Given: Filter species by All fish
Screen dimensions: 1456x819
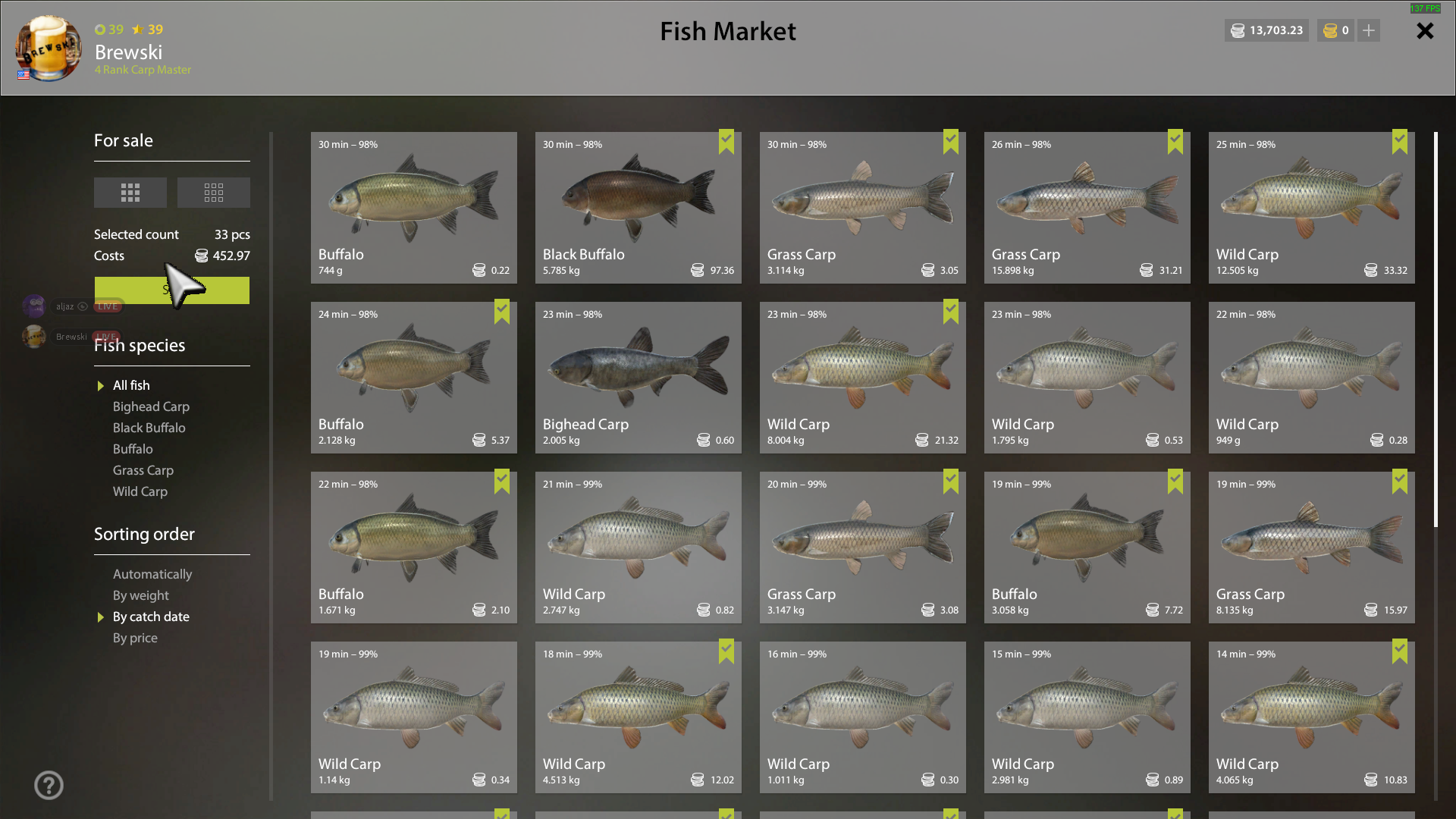Looking at the screenshot, I should click(131, 385).
